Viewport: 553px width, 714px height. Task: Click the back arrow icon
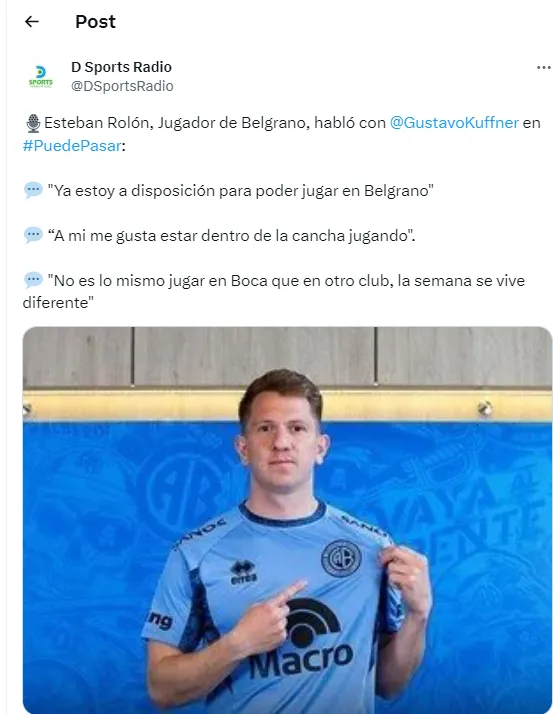pos(31,21)
